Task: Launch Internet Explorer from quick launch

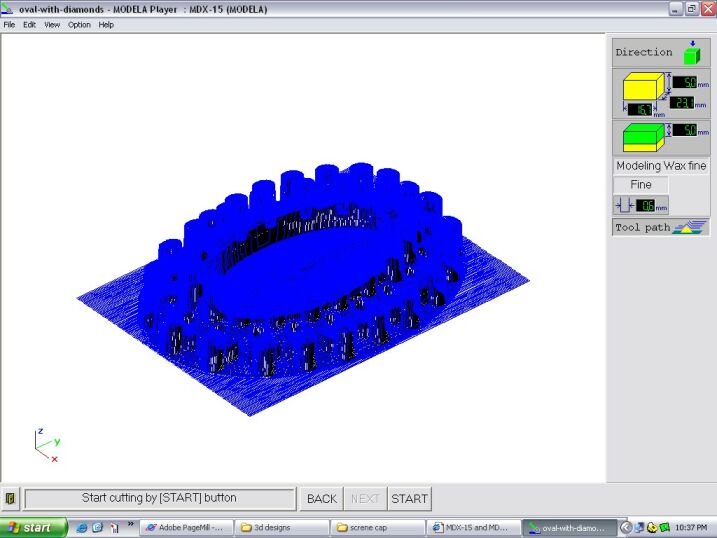Action: point(82,527)
